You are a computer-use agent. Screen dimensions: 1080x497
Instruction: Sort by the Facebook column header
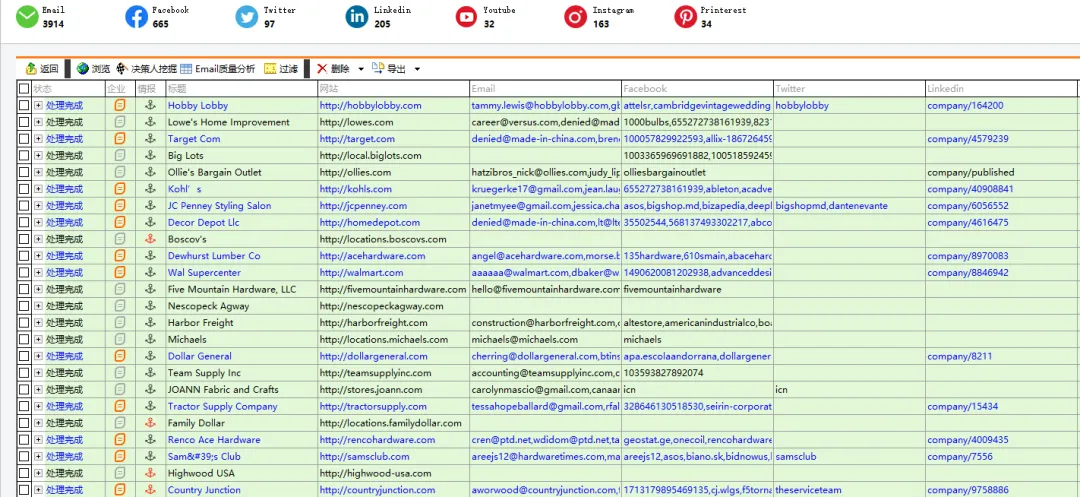pos(697,89)
